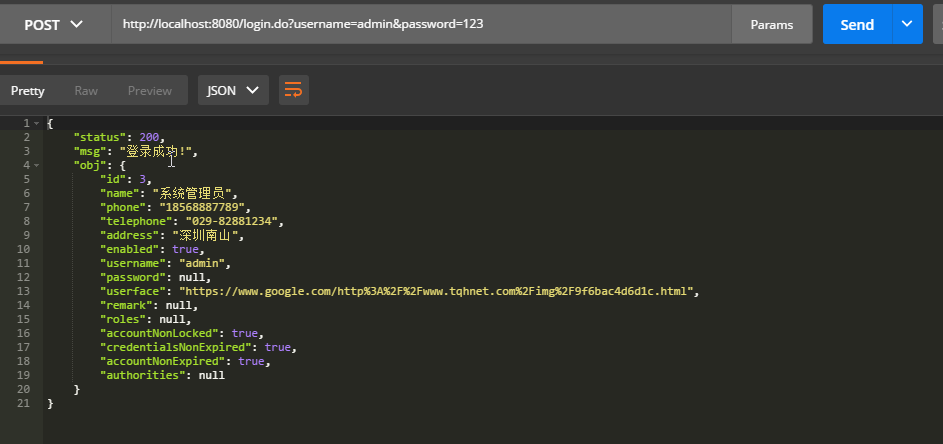Click the "enabled" key text
943x444 pixels.
130,249
